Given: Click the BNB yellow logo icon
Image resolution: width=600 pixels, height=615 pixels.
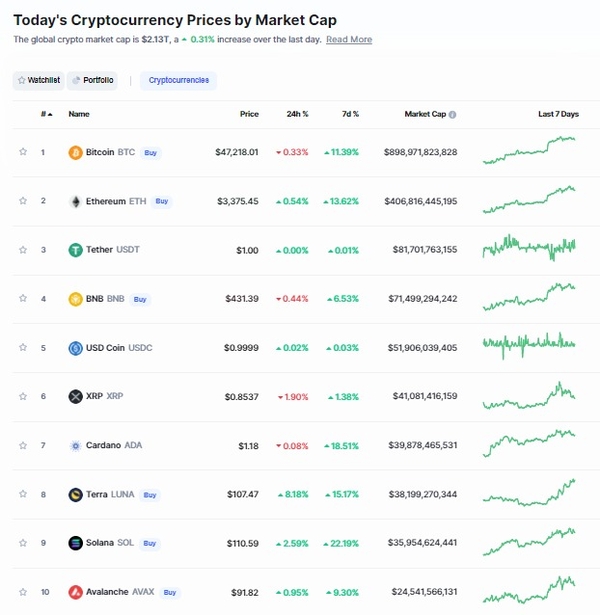Looking at the screenshot, I should tap(75, 299).
